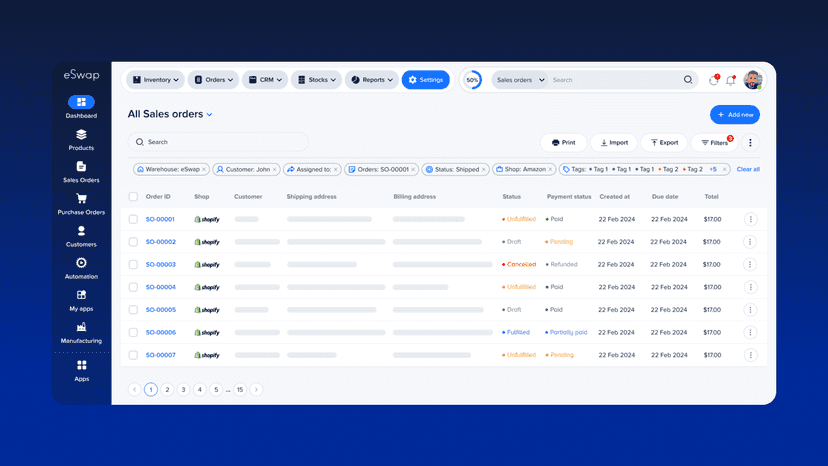
Task: Check the box for order SO-00005
Action: [133, 310]
